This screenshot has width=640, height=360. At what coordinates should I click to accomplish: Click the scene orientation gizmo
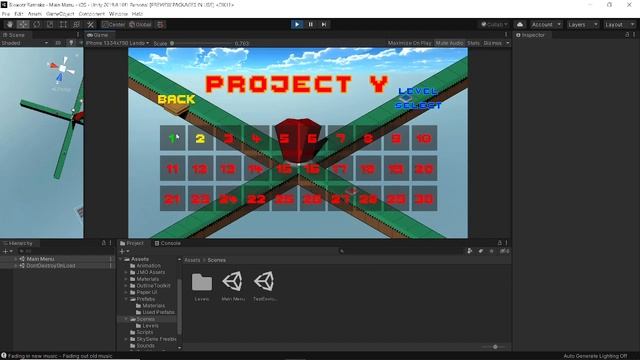(62, 69)
